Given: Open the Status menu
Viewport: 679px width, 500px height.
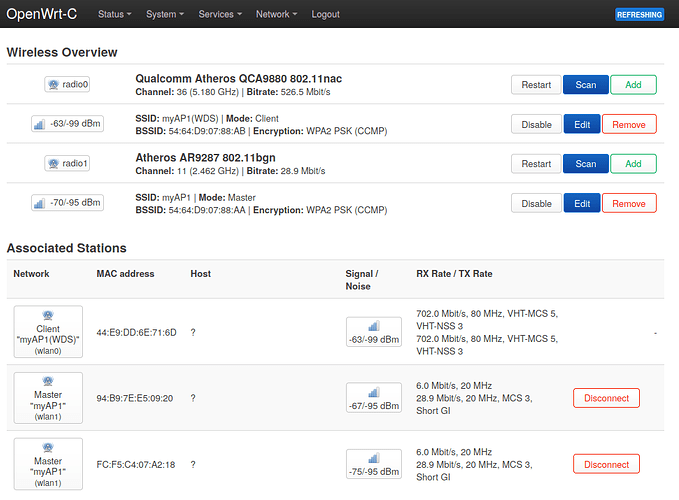Looking at the screenshot, I should [x=114, y=14].
